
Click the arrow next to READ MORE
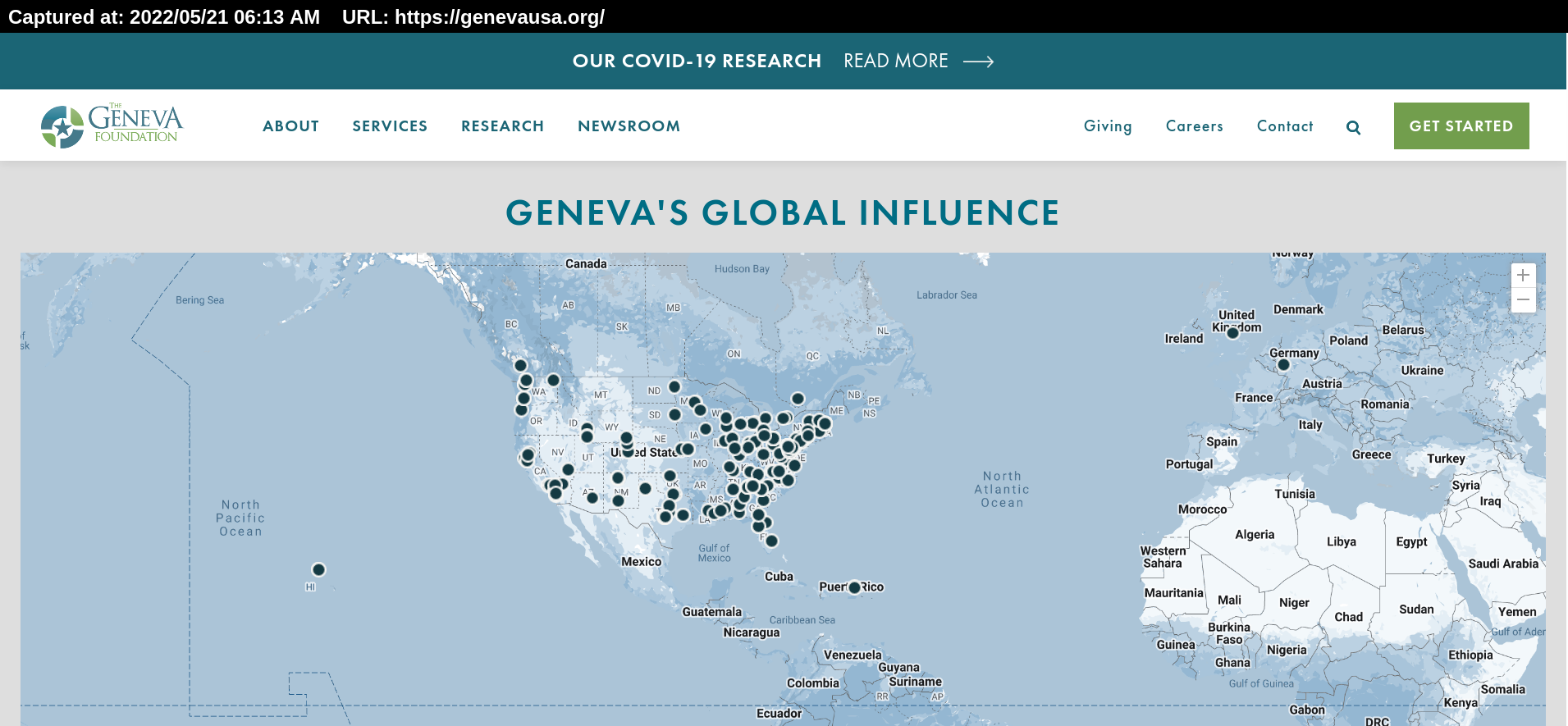978,62
